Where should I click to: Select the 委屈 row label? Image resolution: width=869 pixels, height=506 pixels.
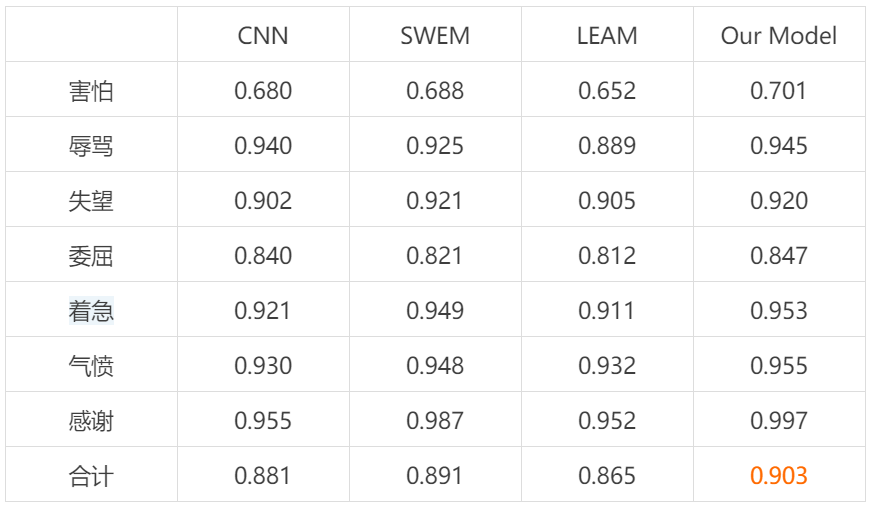pos(91,256)
